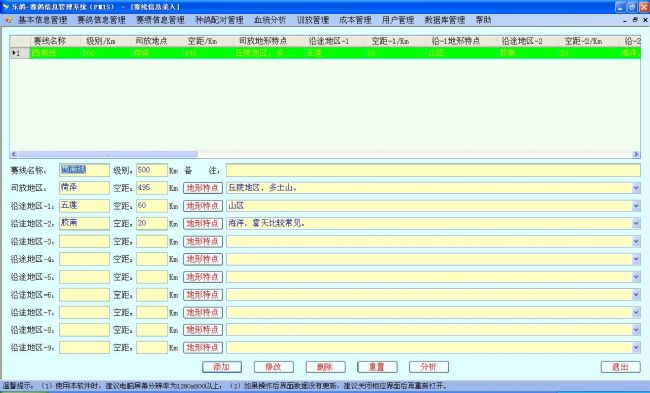650x393 pixels.
Task: Expand terrain dropdown for 沿途地区-9
Action: tap(636, 347)
